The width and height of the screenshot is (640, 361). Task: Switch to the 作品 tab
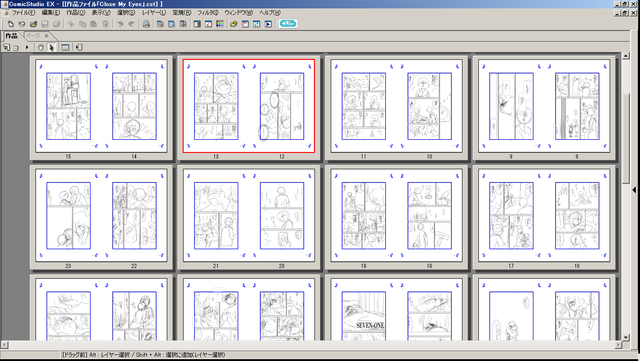point(11,36)
